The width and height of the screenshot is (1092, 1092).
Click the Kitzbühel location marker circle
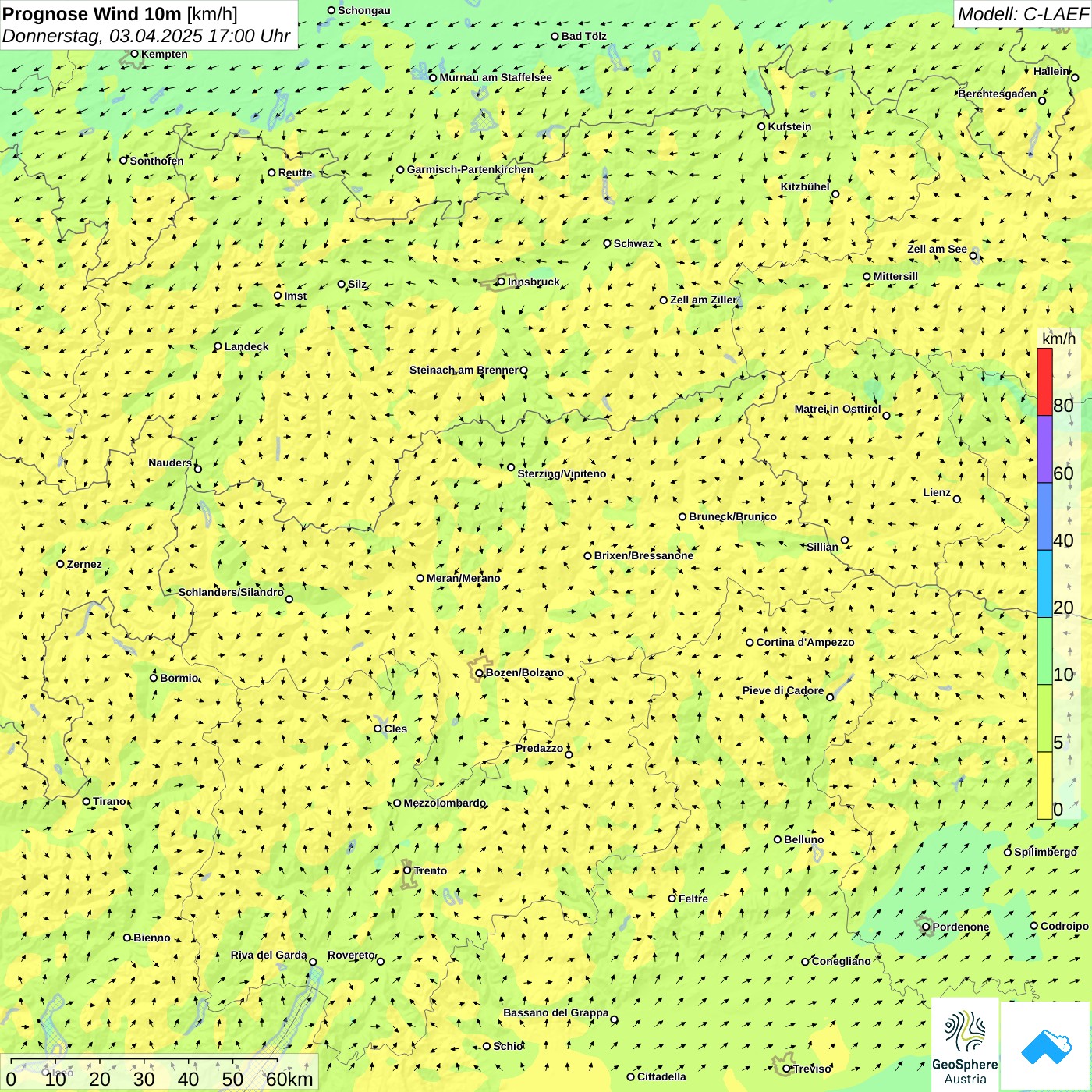835,194
